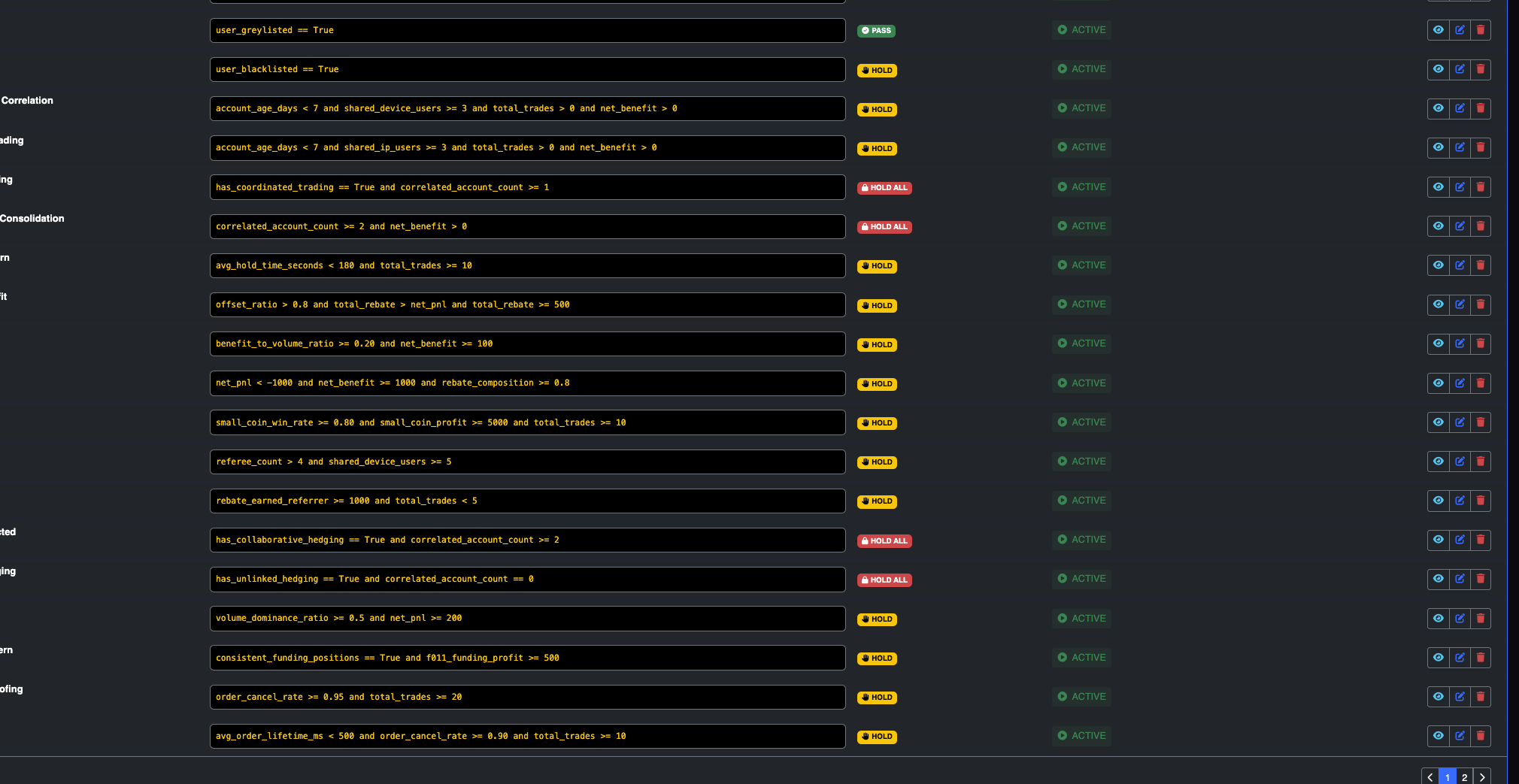The height and width of the screenshot is (784, 1519).
Task: Click edit icon for avg_hold_time_seconds rule
Action: (1459, 265)
